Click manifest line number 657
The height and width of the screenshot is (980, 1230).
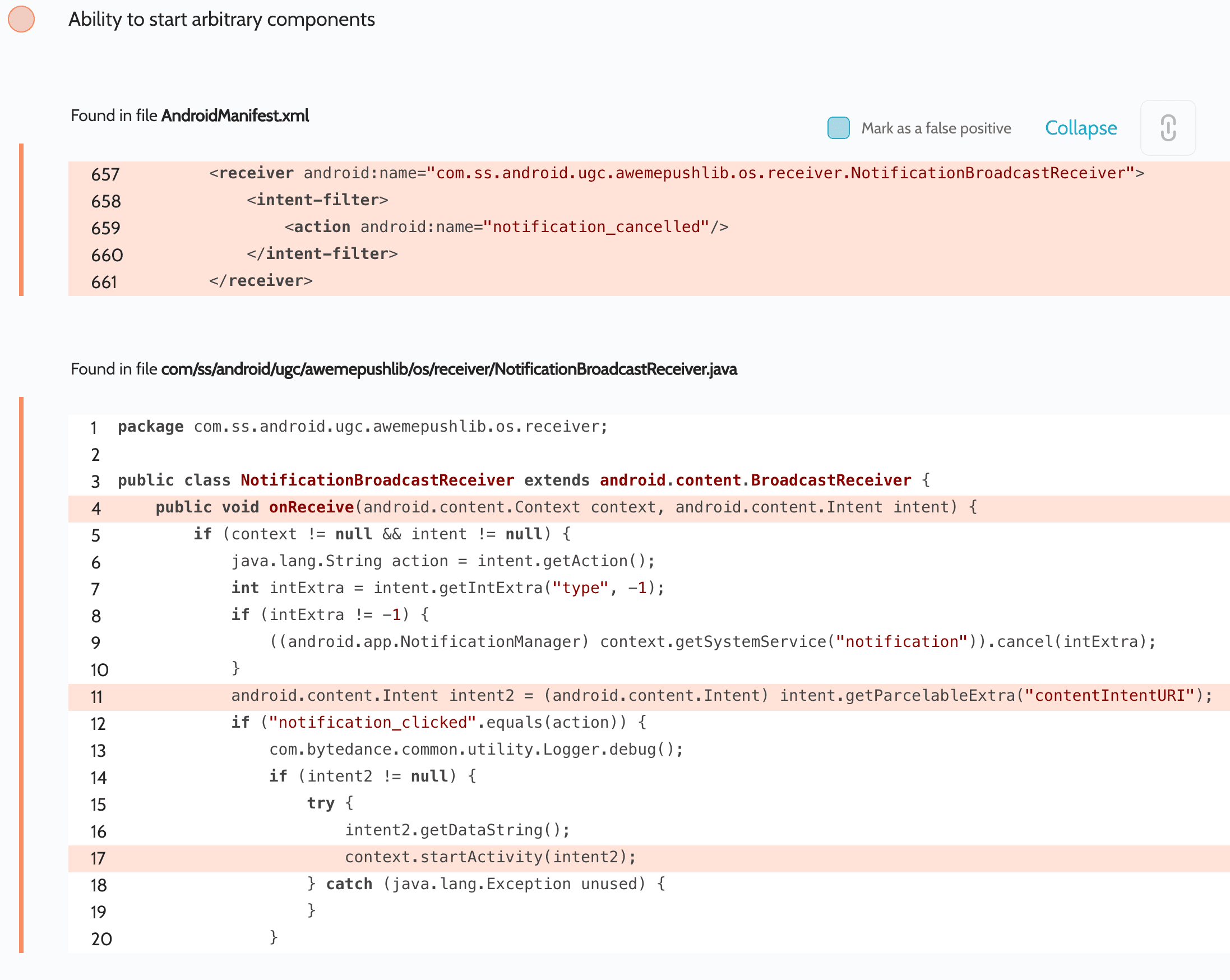point(105,174)
